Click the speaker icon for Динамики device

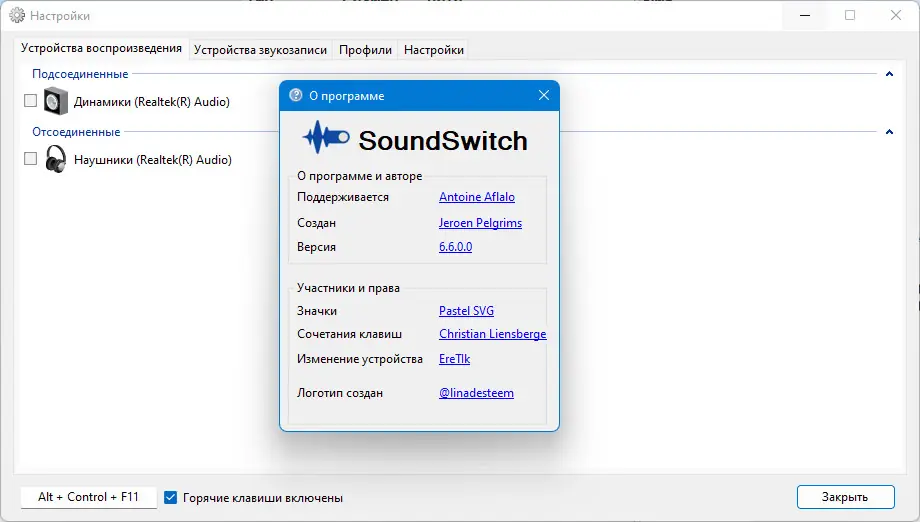(x=56, y=101)
